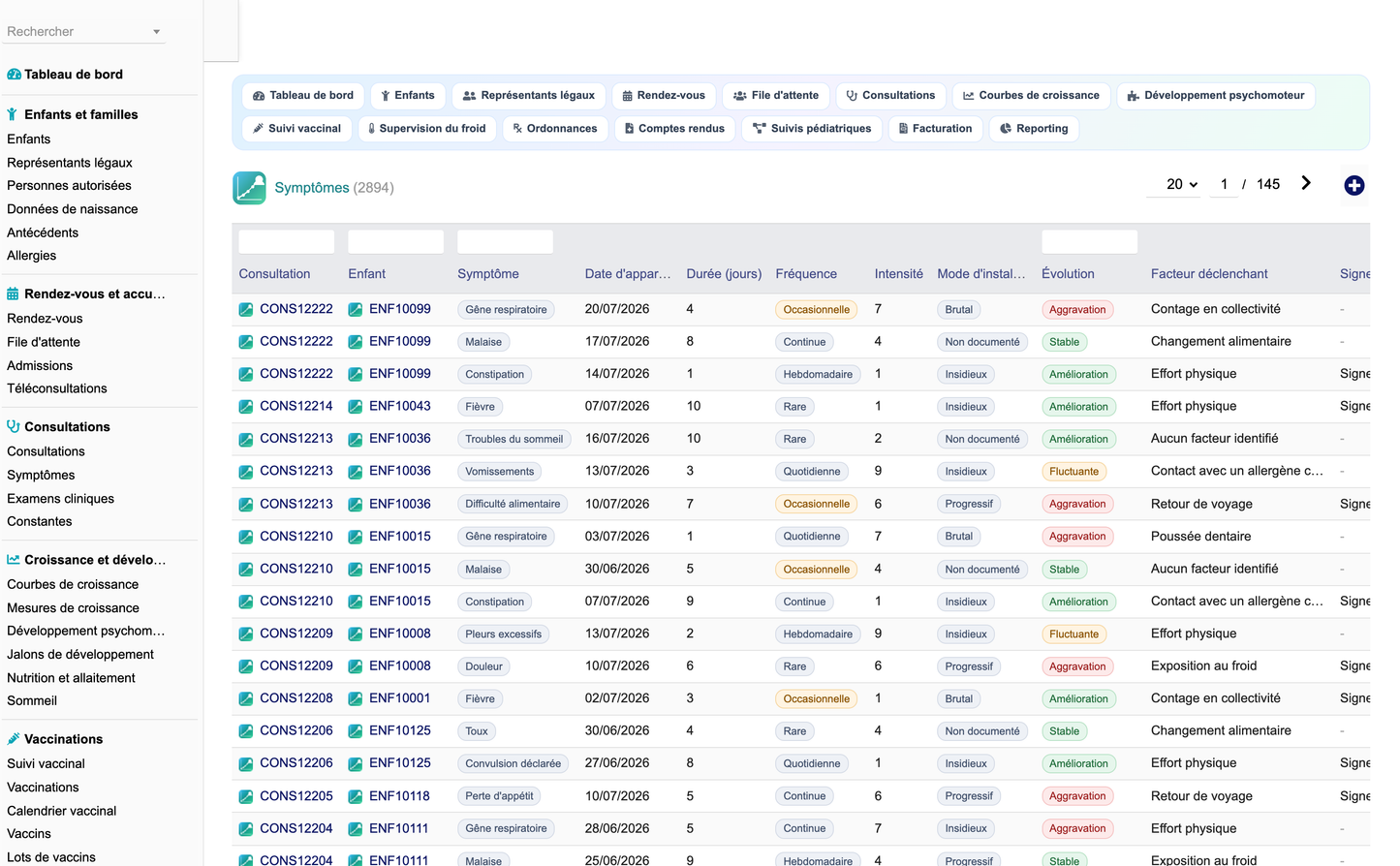This screenshot has height=866, width=1400.
Task: Sort by Intensité column header
Action: [x=899, y=274]
